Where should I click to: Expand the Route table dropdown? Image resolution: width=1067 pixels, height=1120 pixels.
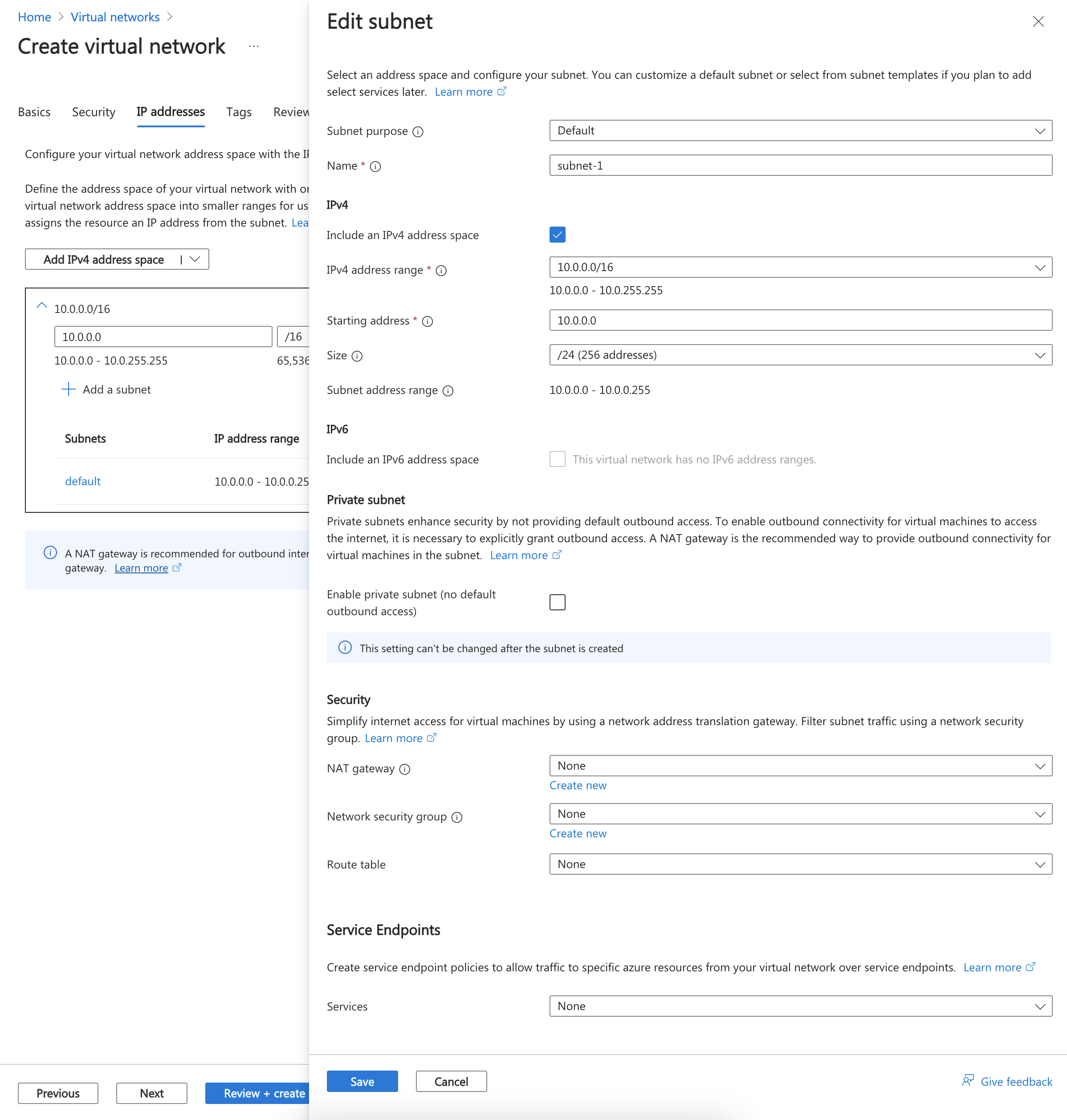pyautogui.click(x=1040, y=864)
